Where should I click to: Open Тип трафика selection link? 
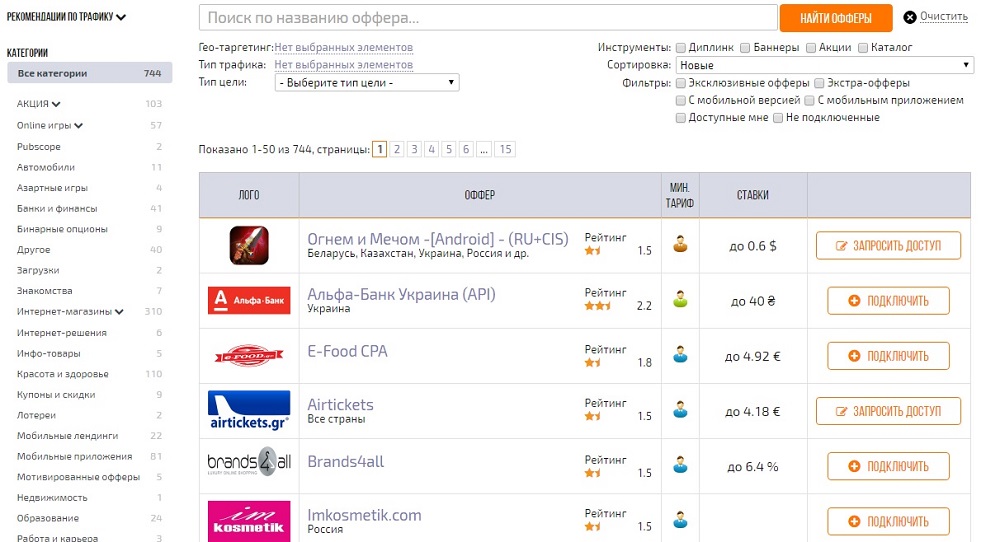click(343, 64)
